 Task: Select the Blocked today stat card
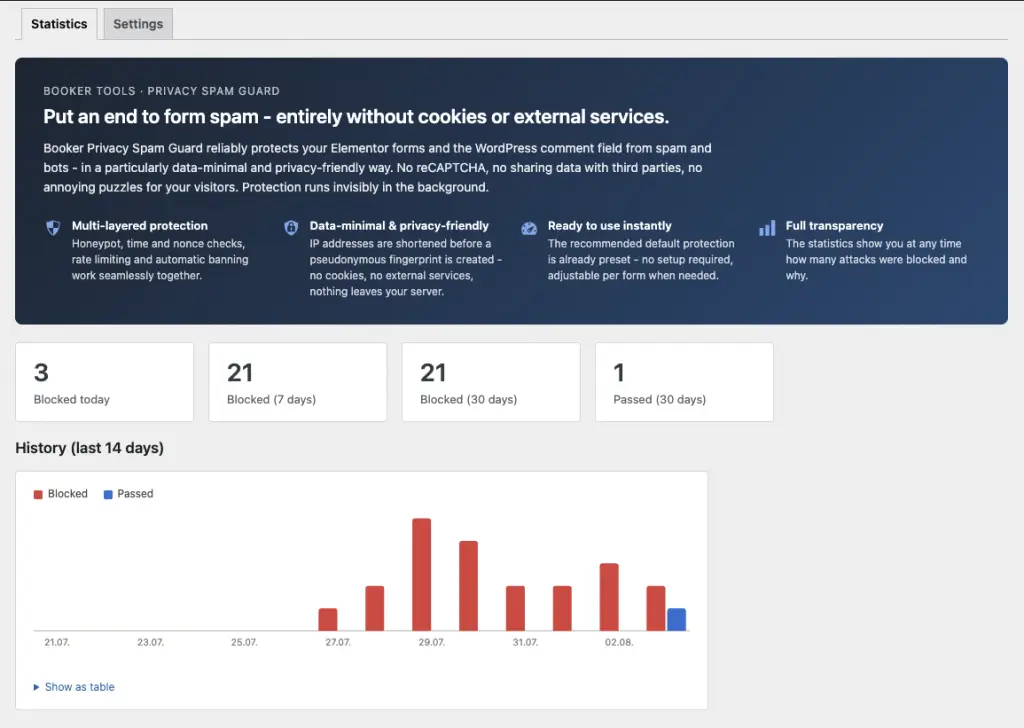[104, 382]
